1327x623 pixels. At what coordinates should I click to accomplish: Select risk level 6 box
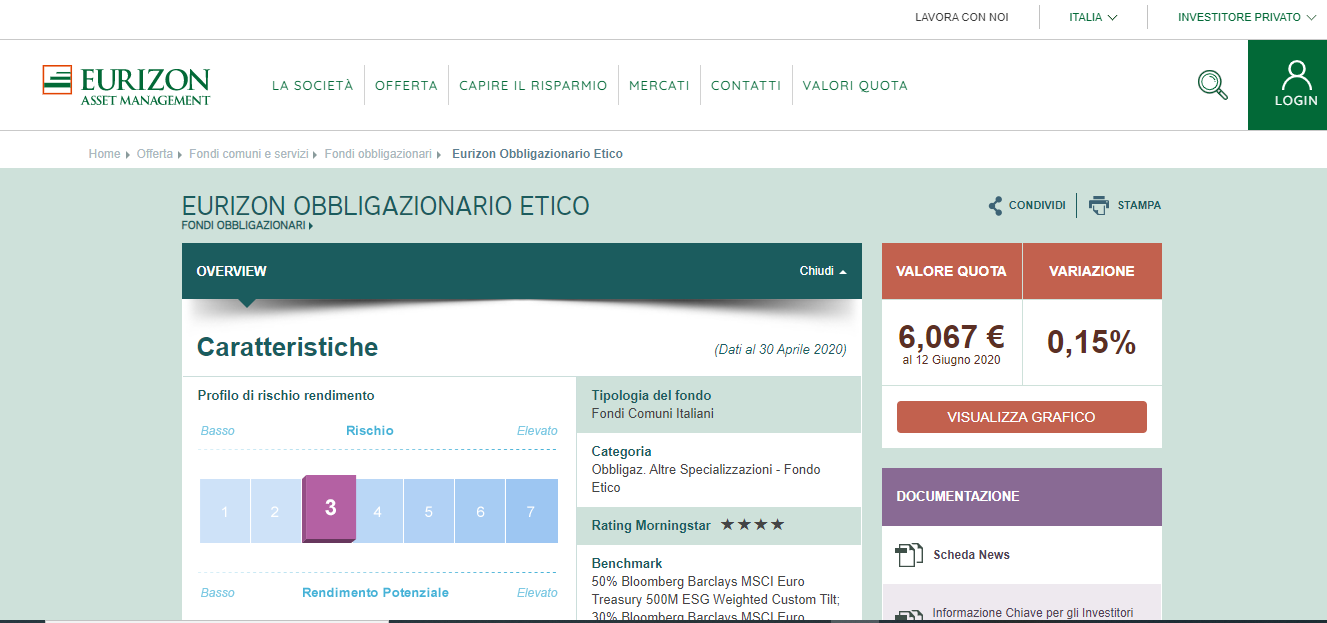pos(480,511)
